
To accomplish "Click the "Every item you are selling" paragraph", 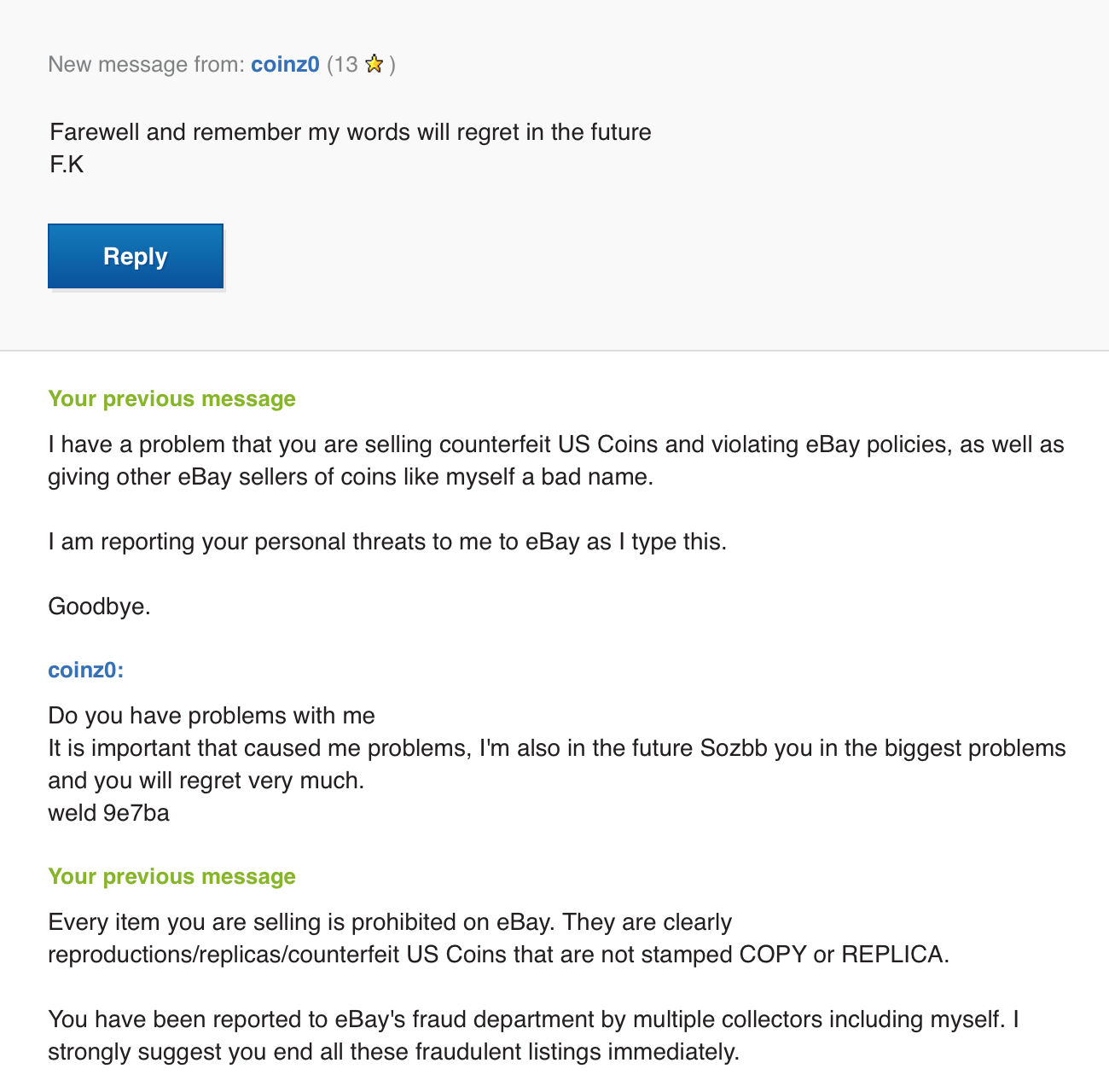I will coord(390,922).
